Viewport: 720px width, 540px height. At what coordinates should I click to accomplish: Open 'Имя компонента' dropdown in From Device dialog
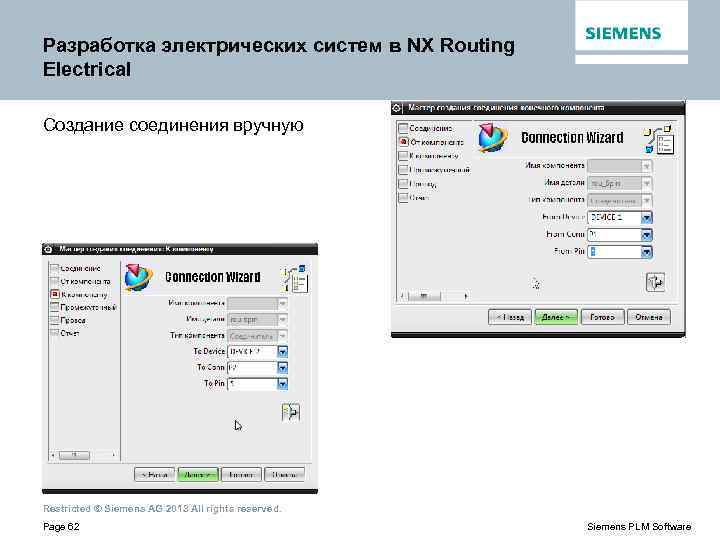pos(647,166)
